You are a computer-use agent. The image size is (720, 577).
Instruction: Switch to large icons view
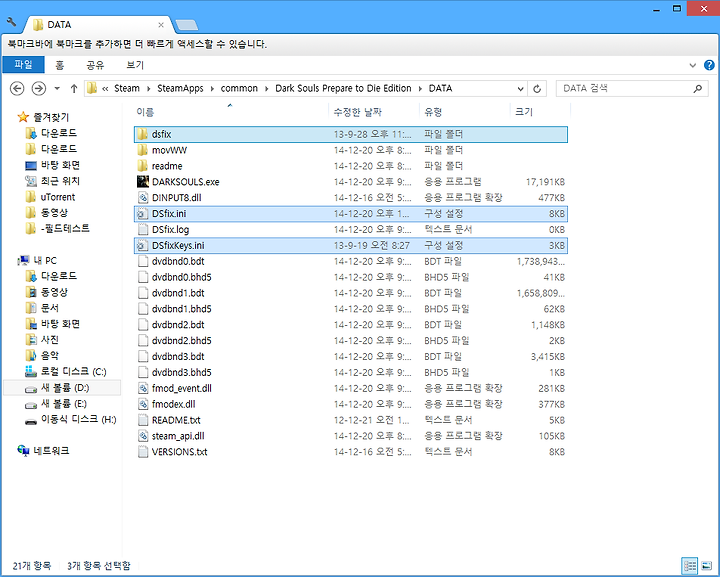[706, 566]
